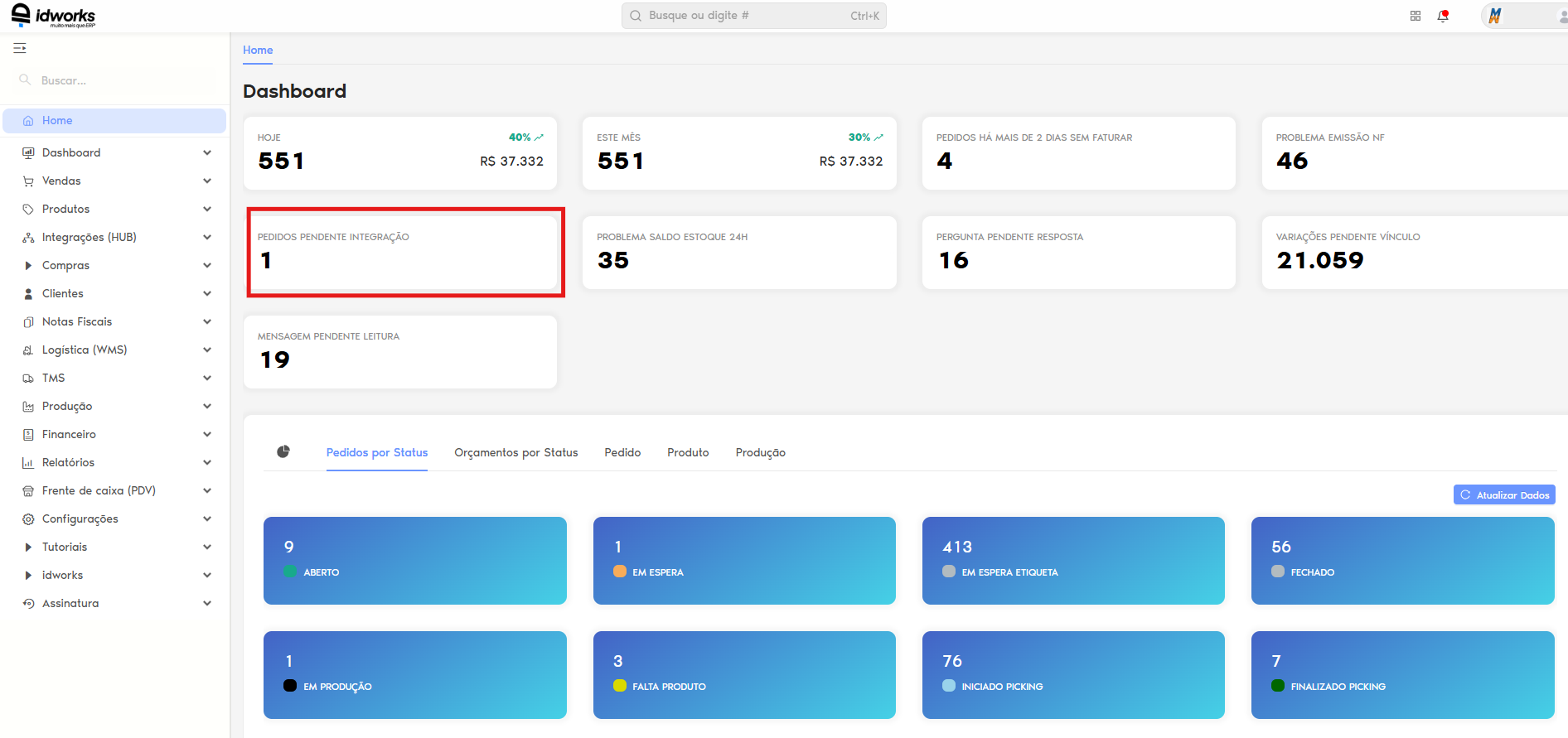Click the Relatórios chart icon
This screenshot has height=738, width=1568.
point(28,462)
